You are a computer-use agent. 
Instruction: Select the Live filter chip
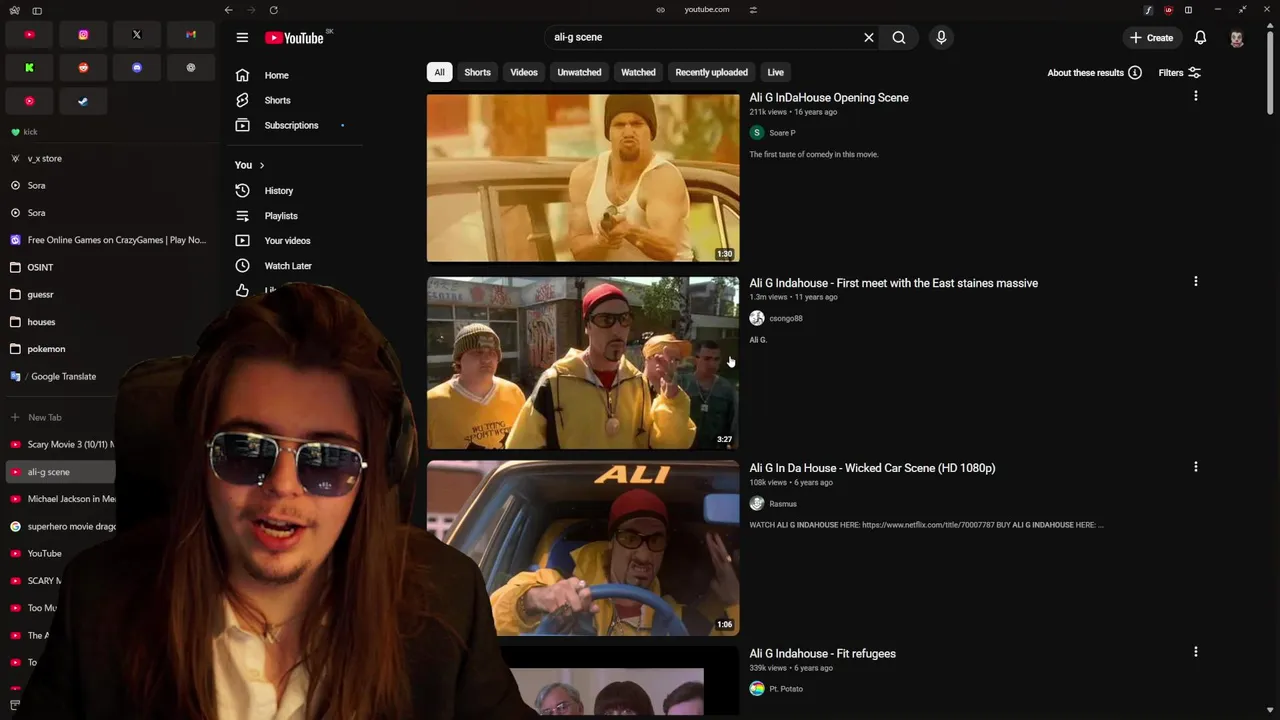(775, 72)
